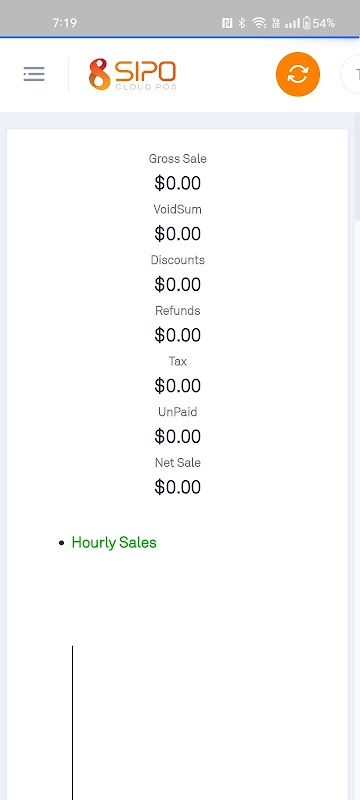Click the Refunds label
Screen dimensions: 360x800
point(177,311)
